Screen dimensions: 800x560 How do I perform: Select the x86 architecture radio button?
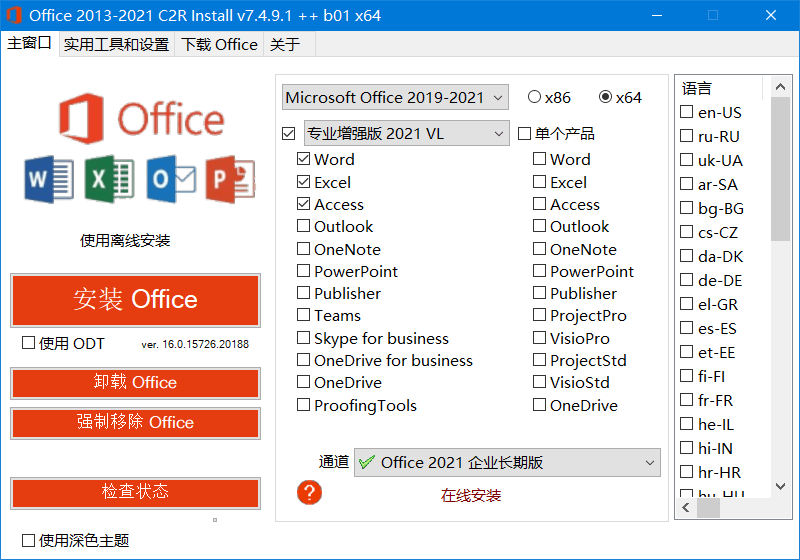[x=534, y=97]
